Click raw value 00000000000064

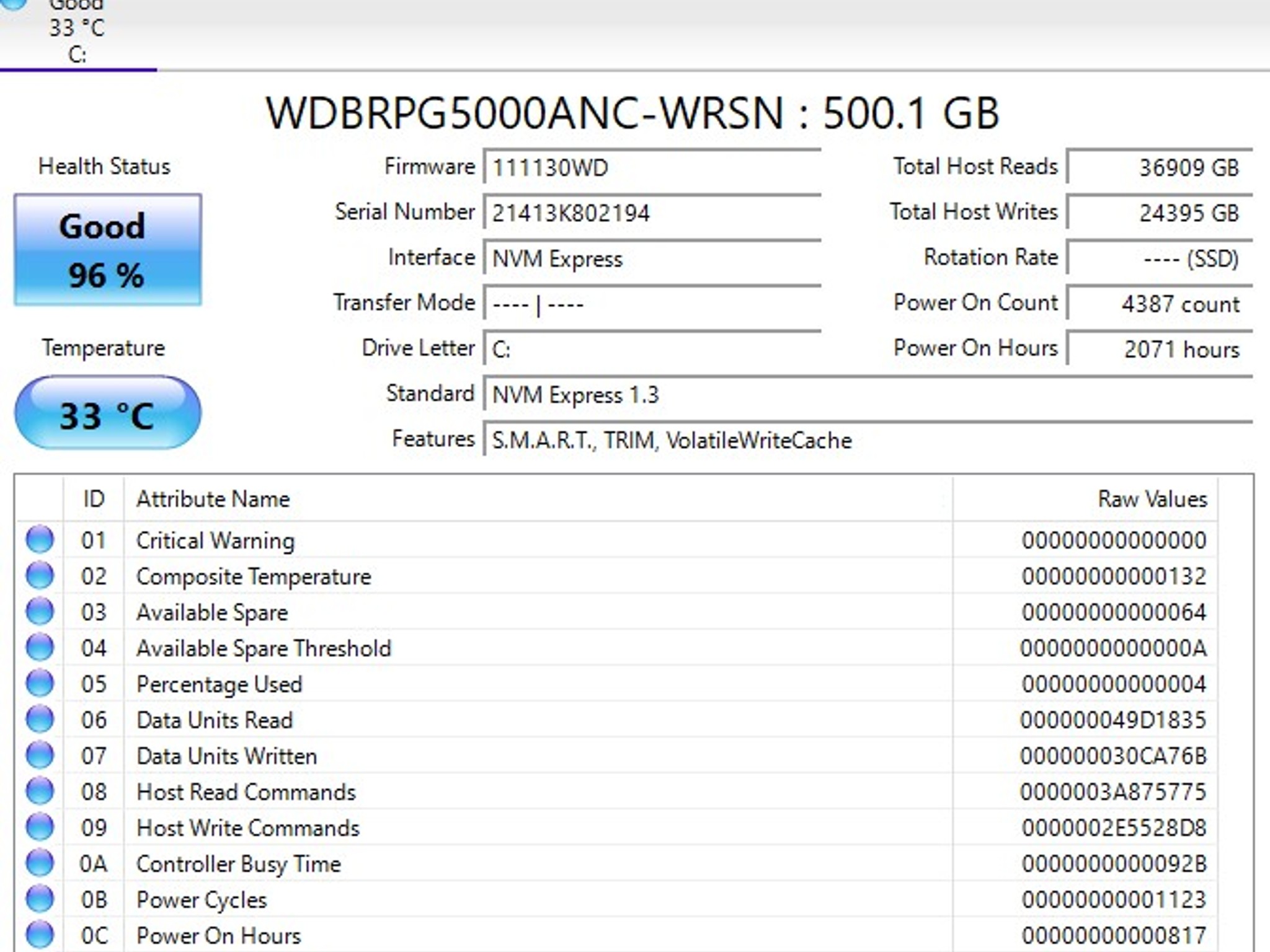(1114, 612)
